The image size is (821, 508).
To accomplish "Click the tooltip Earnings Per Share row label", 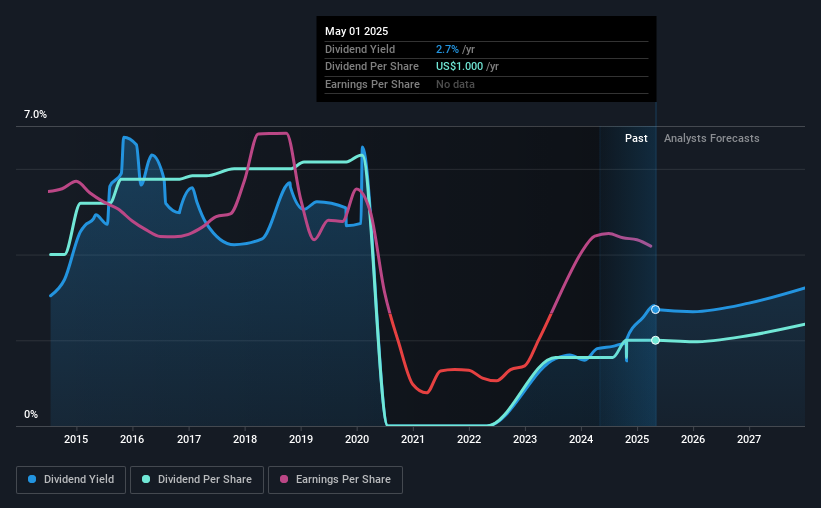I will pyautogui.click(x=372, y=84).
